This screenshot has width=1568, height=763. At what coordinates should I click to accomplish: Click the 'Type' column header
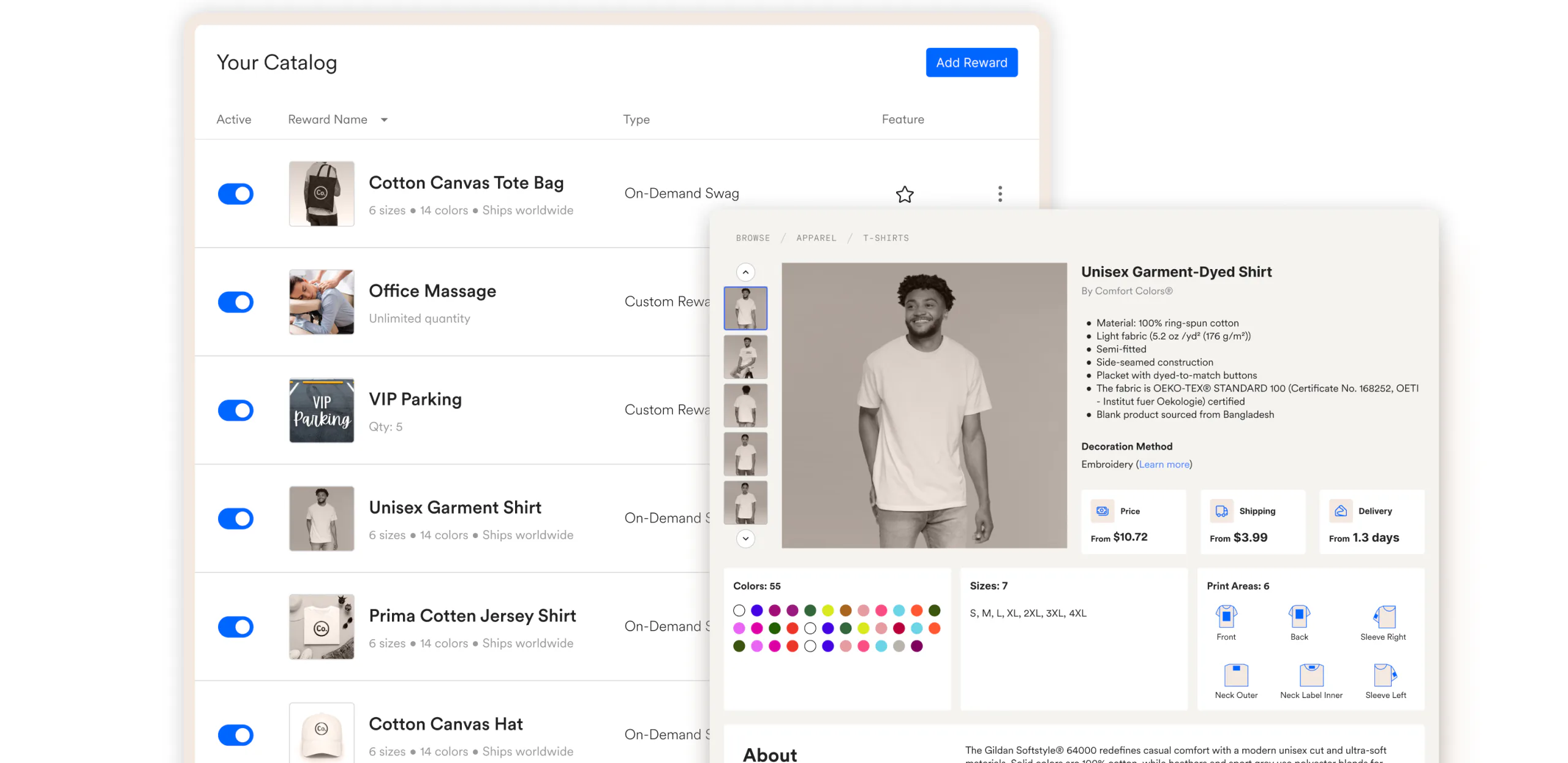pos(636,120)
